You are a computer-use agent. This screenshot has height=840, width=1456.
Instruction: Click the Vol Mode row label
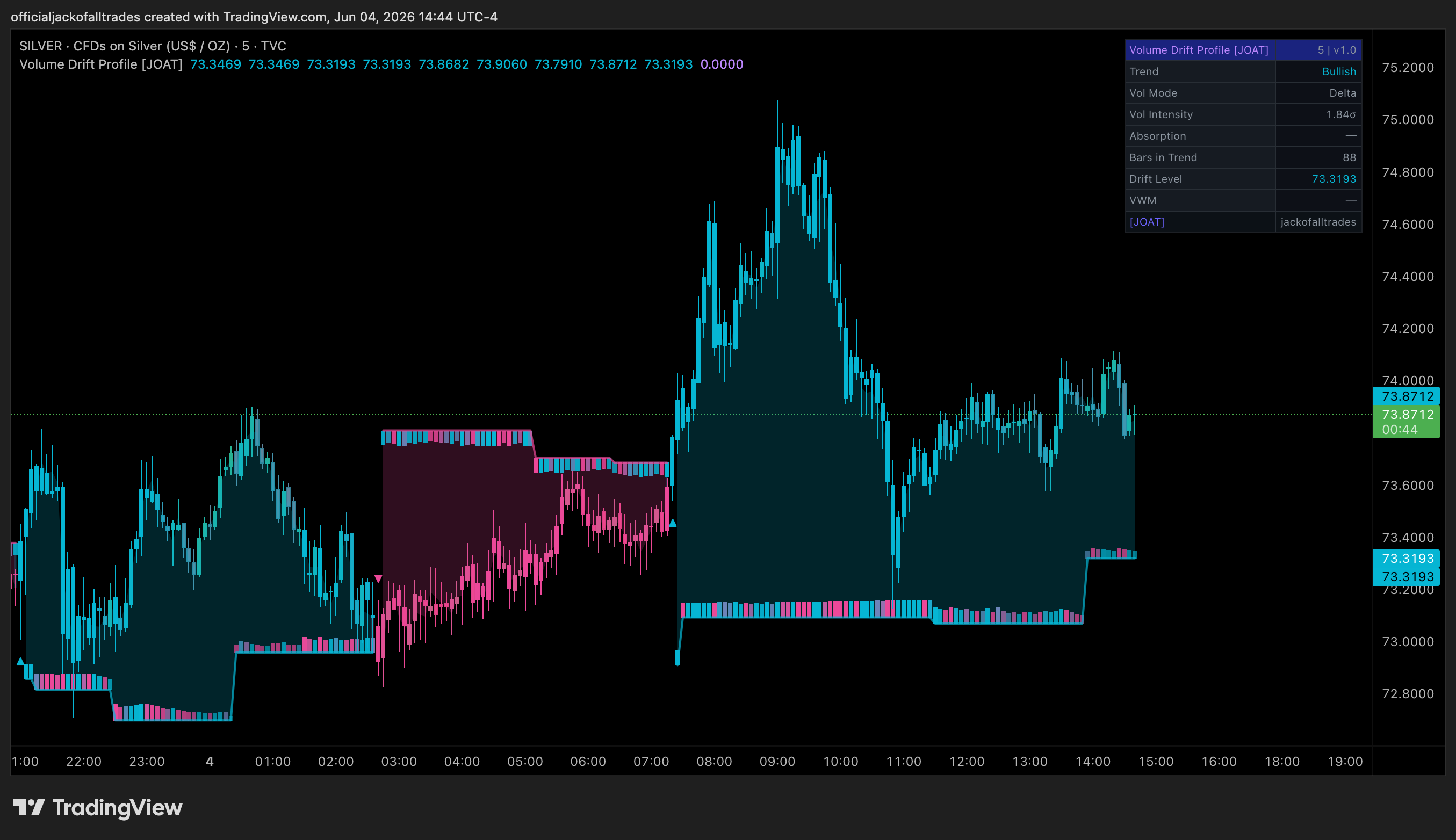coord(1153,93)
